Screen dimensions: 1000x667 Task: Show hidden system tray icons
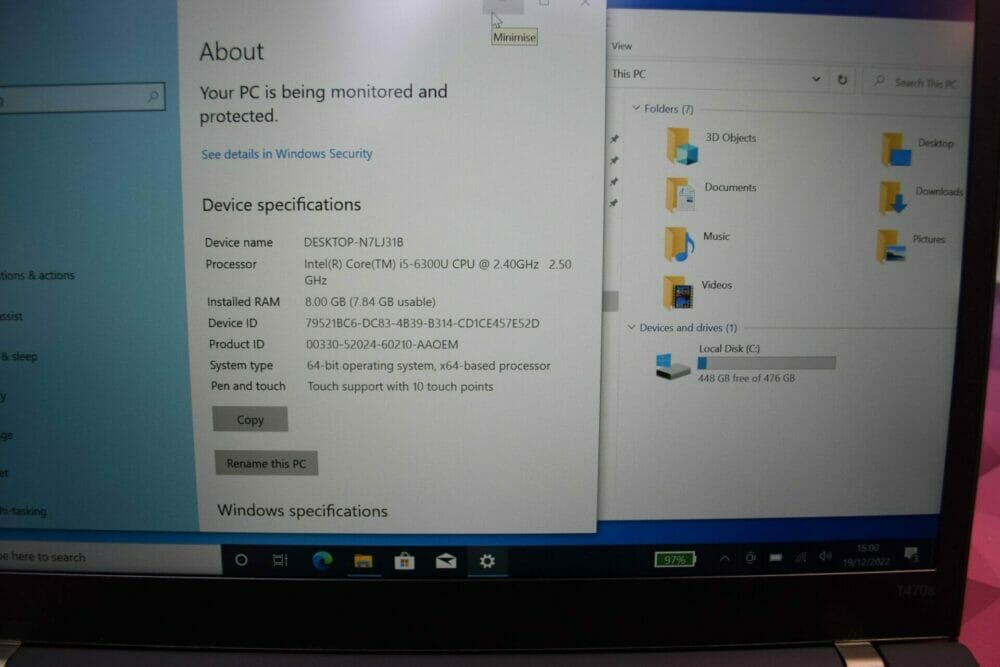[724, 558]
